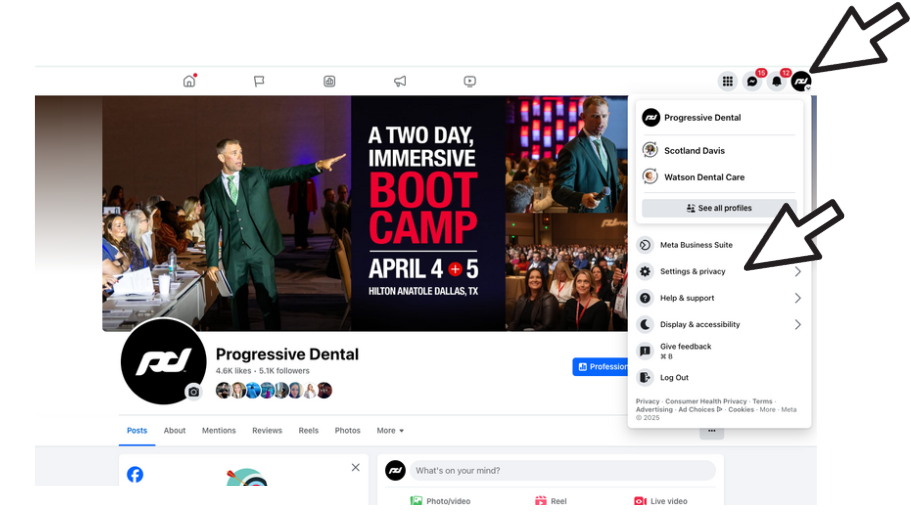
Task: Expand Display & accessibility options
Action: click(x=719, y=324)
